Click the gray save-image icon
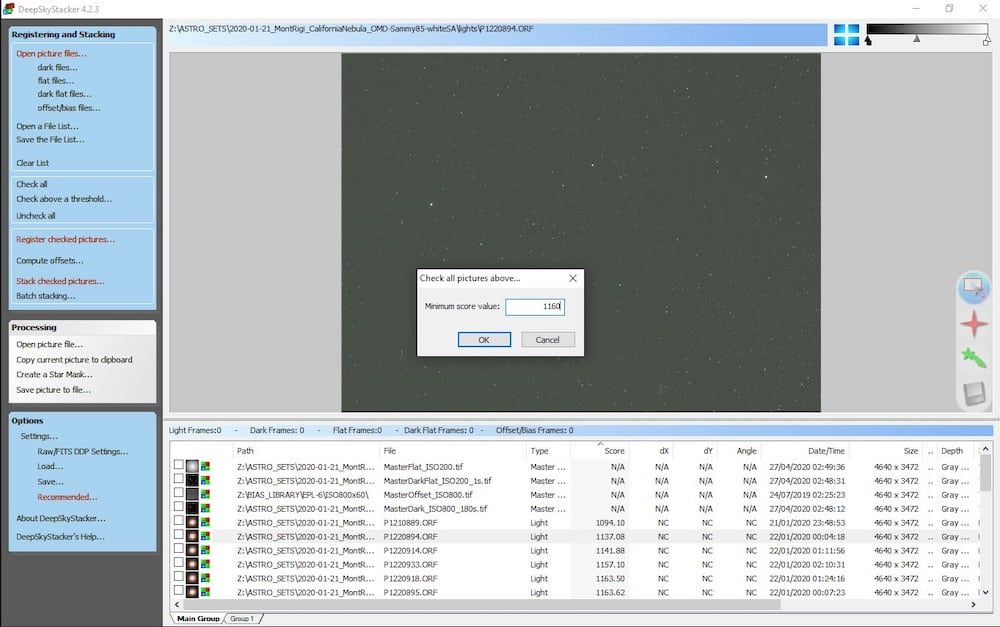This screenshot has height=627, width=1000. pyautogui.click(x=974, y=394)
